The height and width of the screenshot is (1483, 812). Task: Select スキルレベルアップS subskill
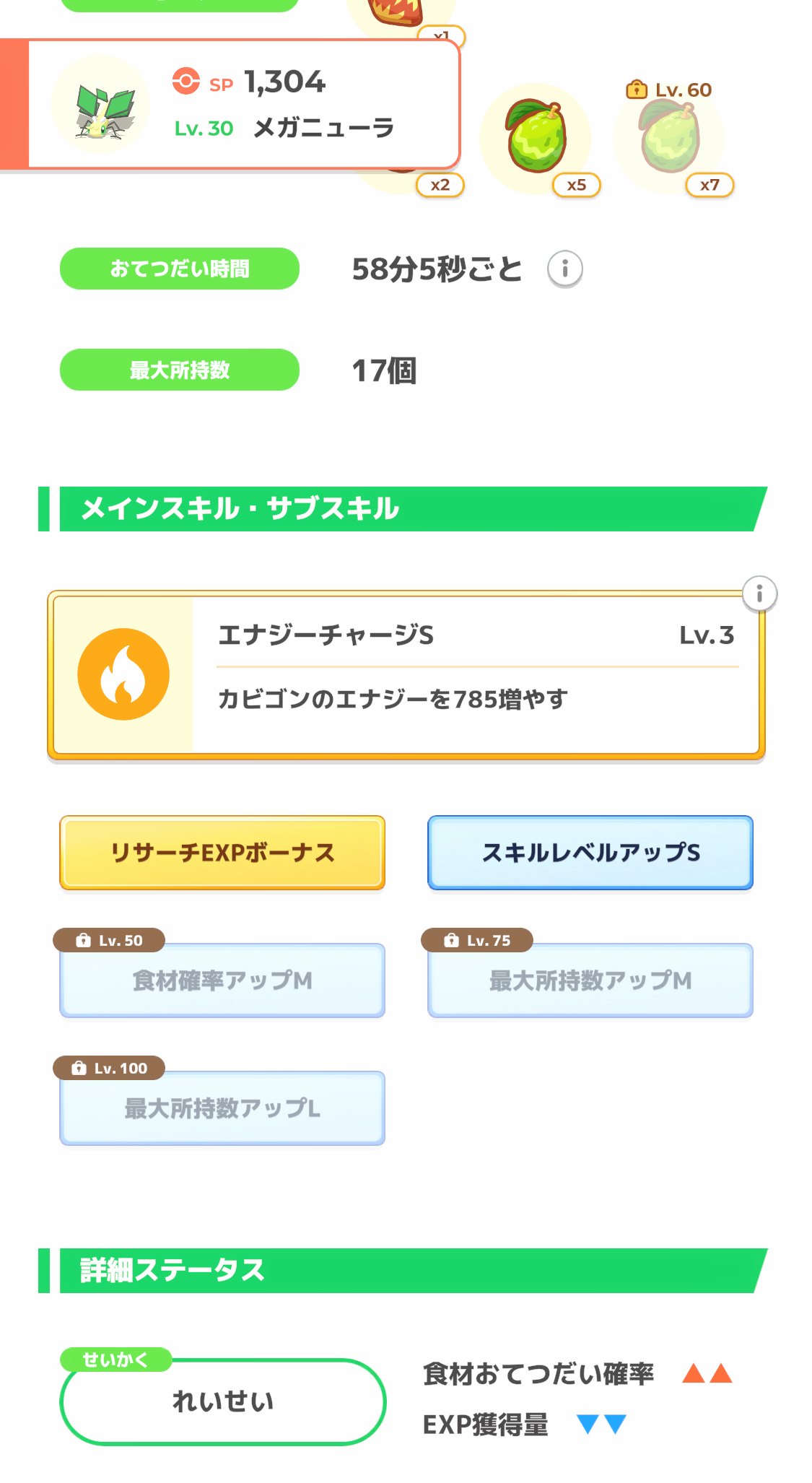[x=590, y=853]
